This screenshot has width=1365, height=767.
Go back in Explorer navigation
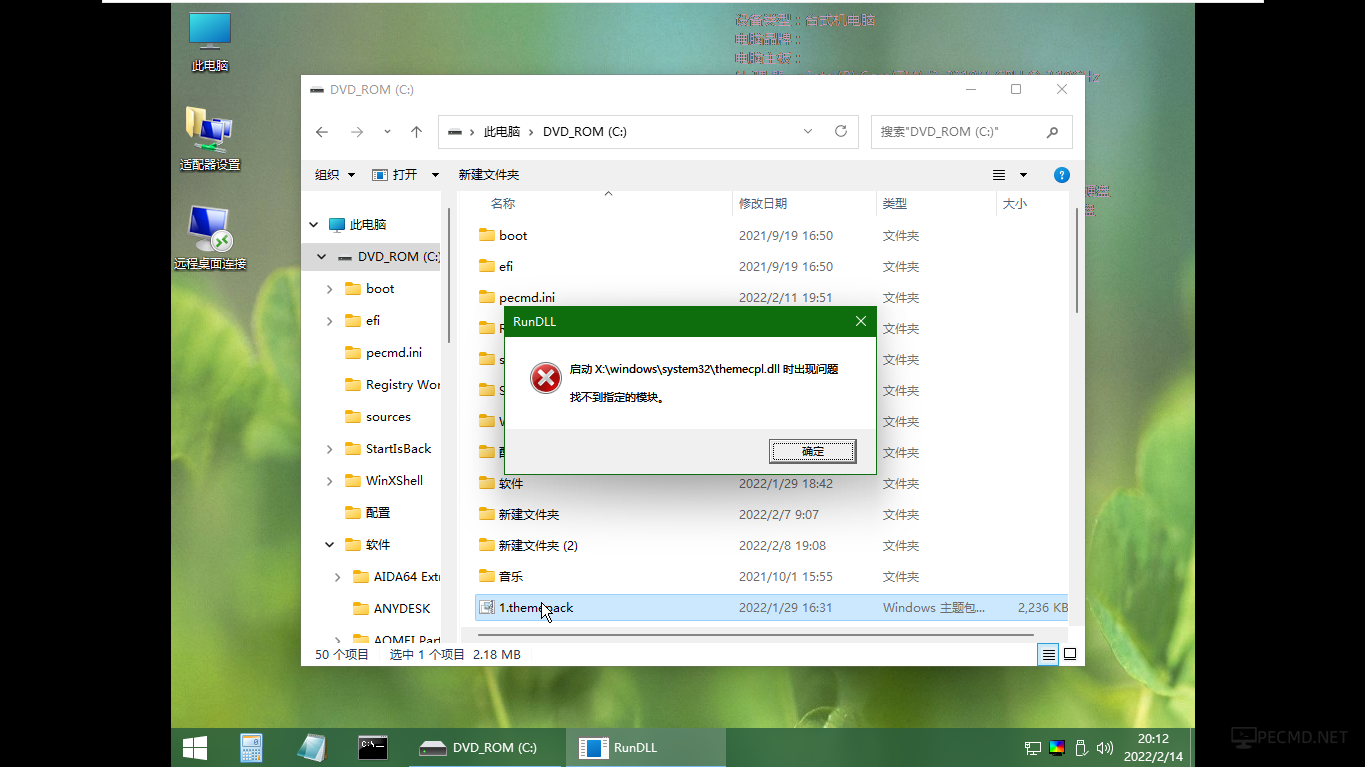click(x=322, y=132)
